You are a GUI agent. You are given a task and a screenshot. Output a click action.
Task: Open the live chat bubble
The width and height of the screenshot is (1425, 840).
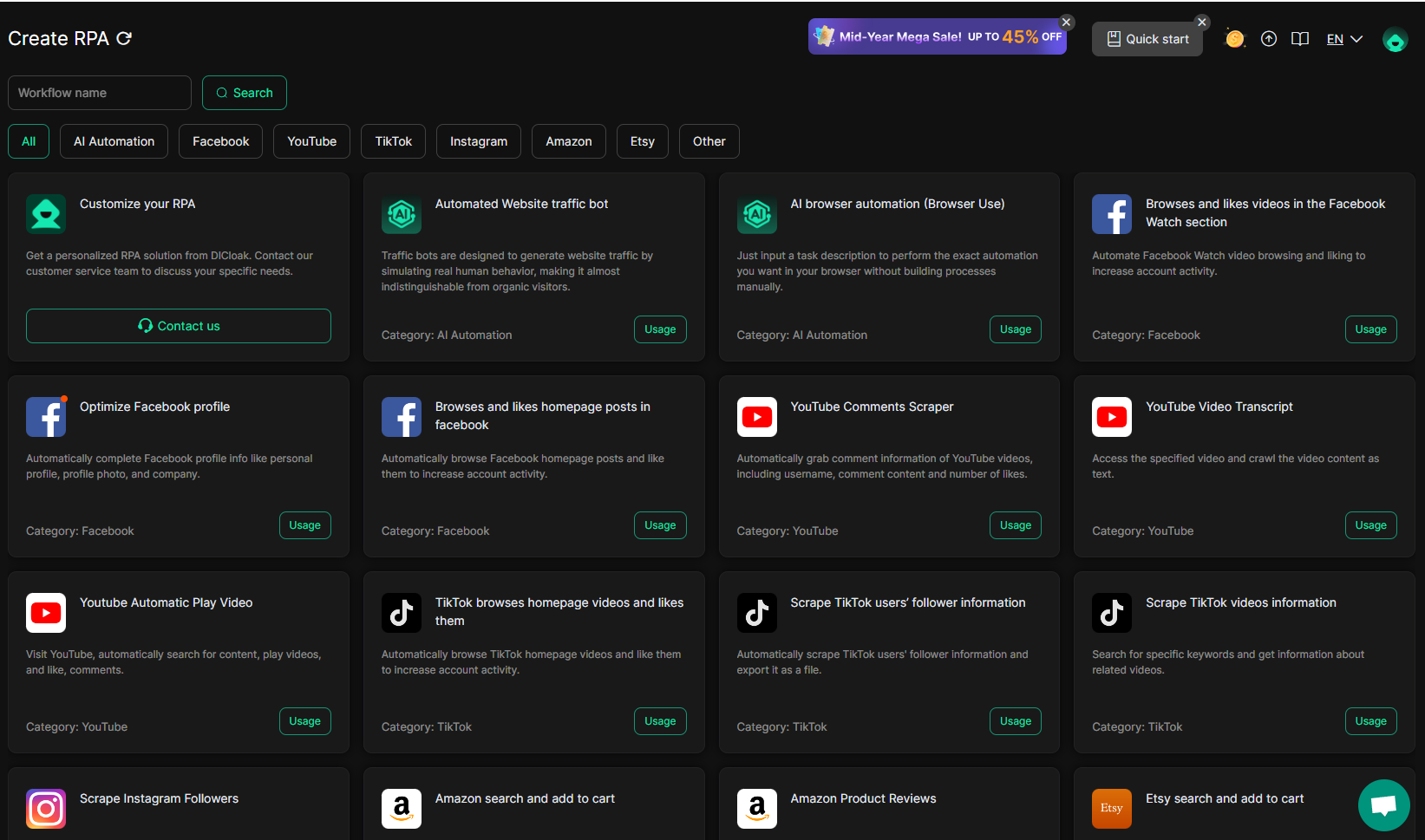(1383, 805)
